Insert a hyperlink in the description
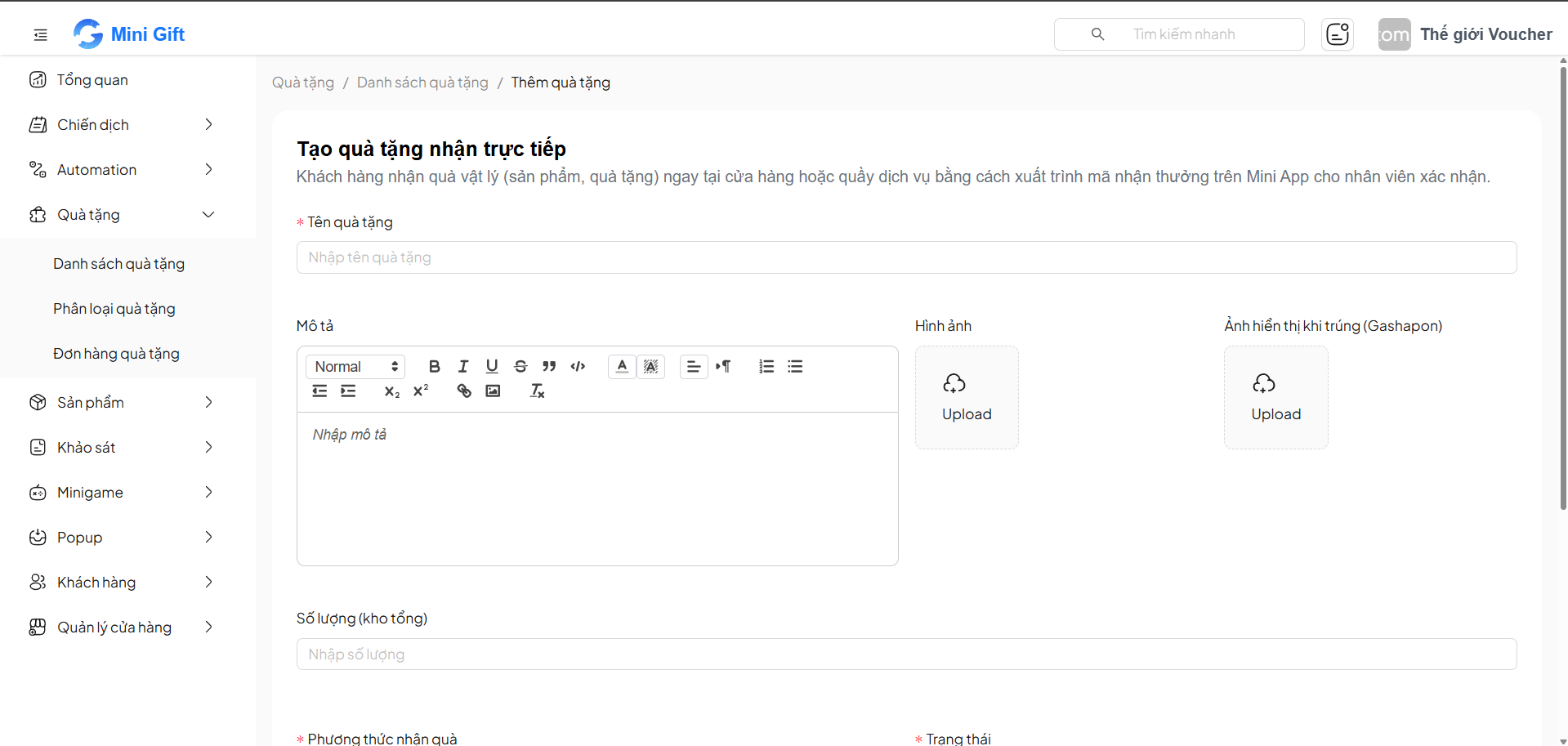Viewport: 1568px width, 746px height. click(464, 391)
